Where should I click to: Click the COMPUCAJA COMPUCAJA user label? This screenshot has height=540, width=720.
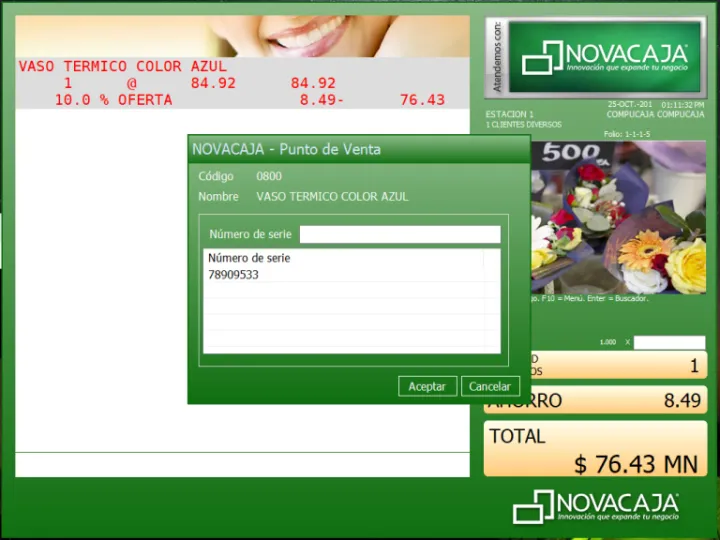(655, 114)
